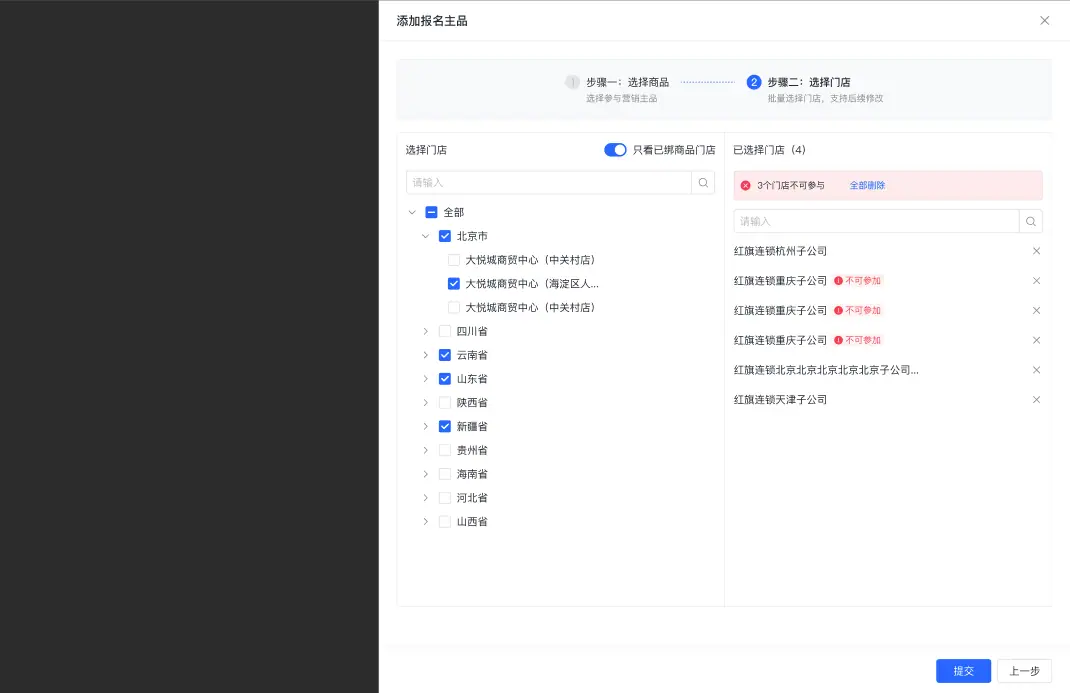Click the 红旗连锁天津子公司 entry text
1070x693 pixels.
[780, 400]
